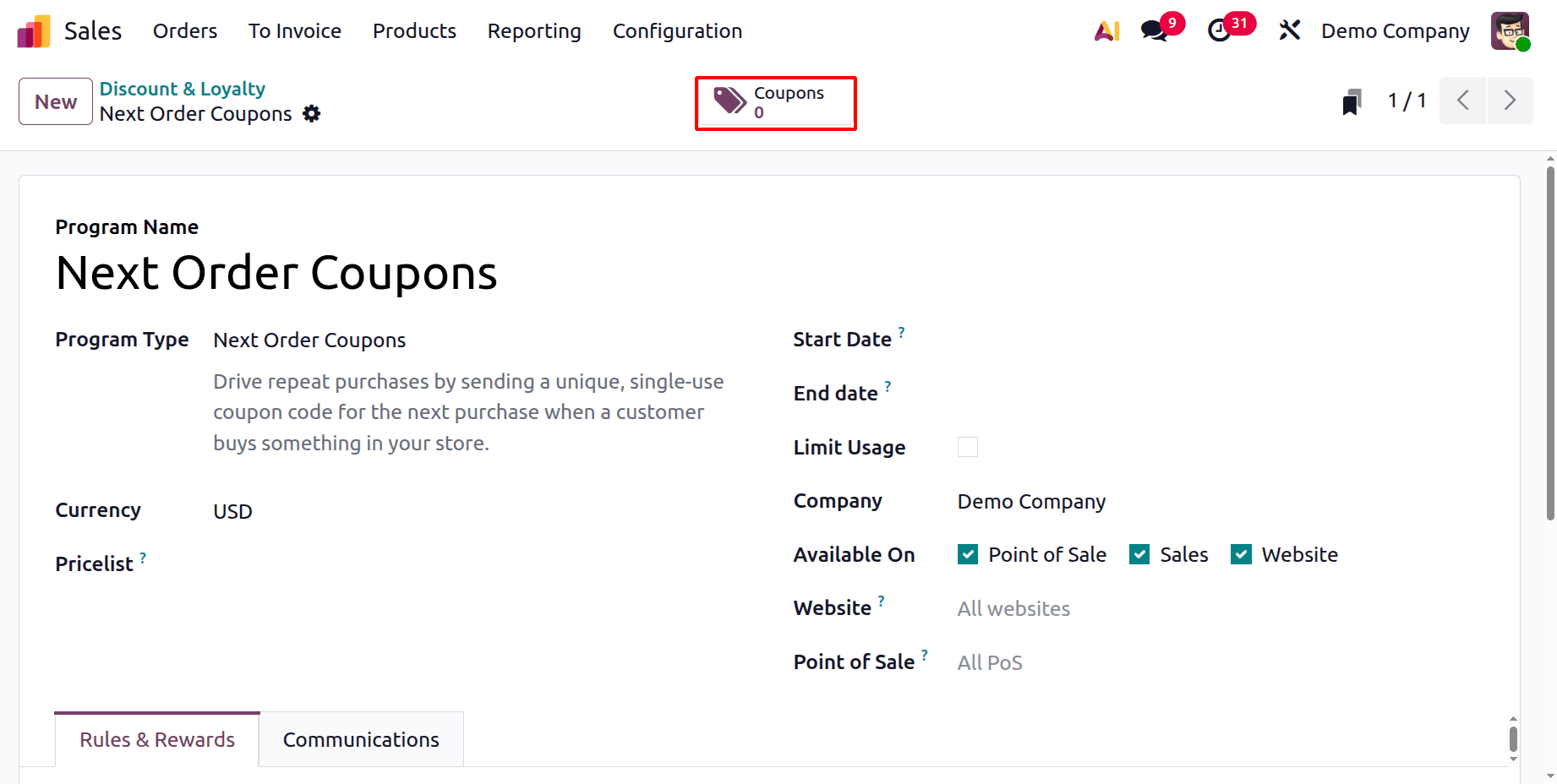Uncheck the Website availability option
Image resolution: width=1557 pixels, height=784 pixels.
coord(1241,553)
